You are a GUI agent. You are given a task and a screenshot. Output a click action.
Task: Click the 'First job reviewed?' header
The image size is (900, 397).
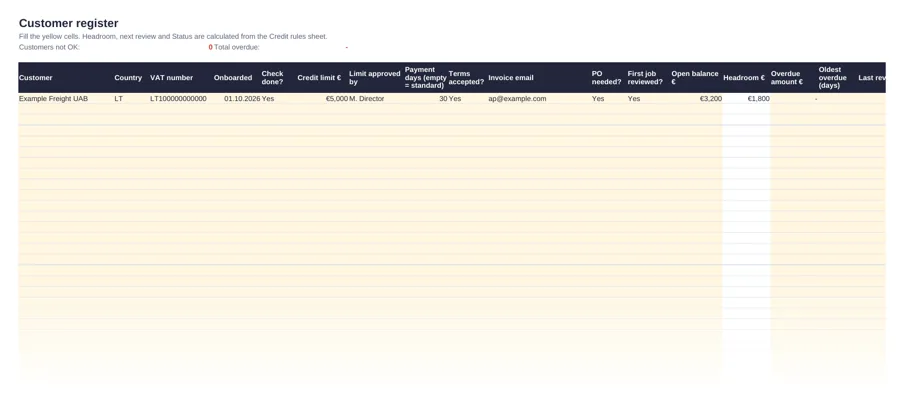tap(646, 77)
